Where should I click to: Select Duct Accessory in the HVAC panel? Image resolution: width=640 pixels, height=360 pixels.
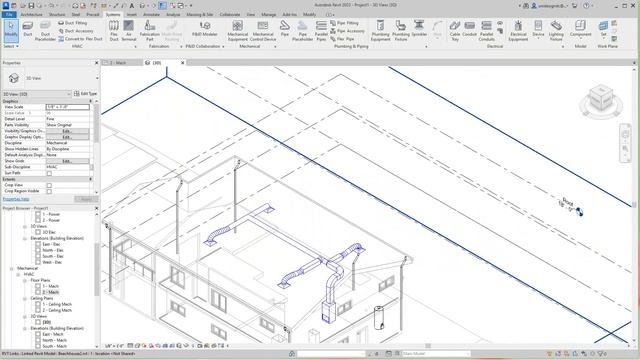pyautogui.click(x=76, y=31)
